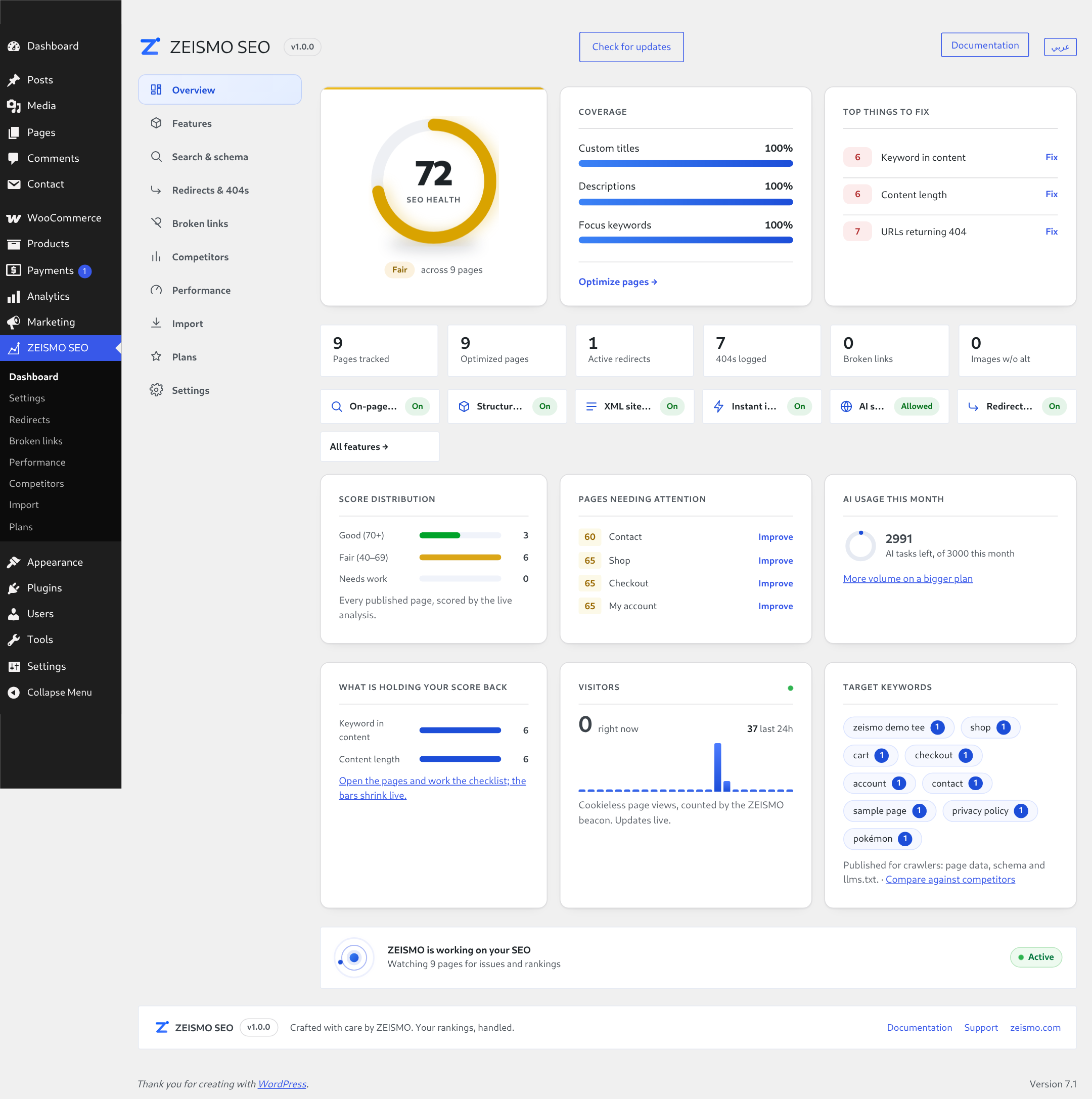Click the footer Support link
Viewport: 1092px width, 1099px height.
(981, 1027)
